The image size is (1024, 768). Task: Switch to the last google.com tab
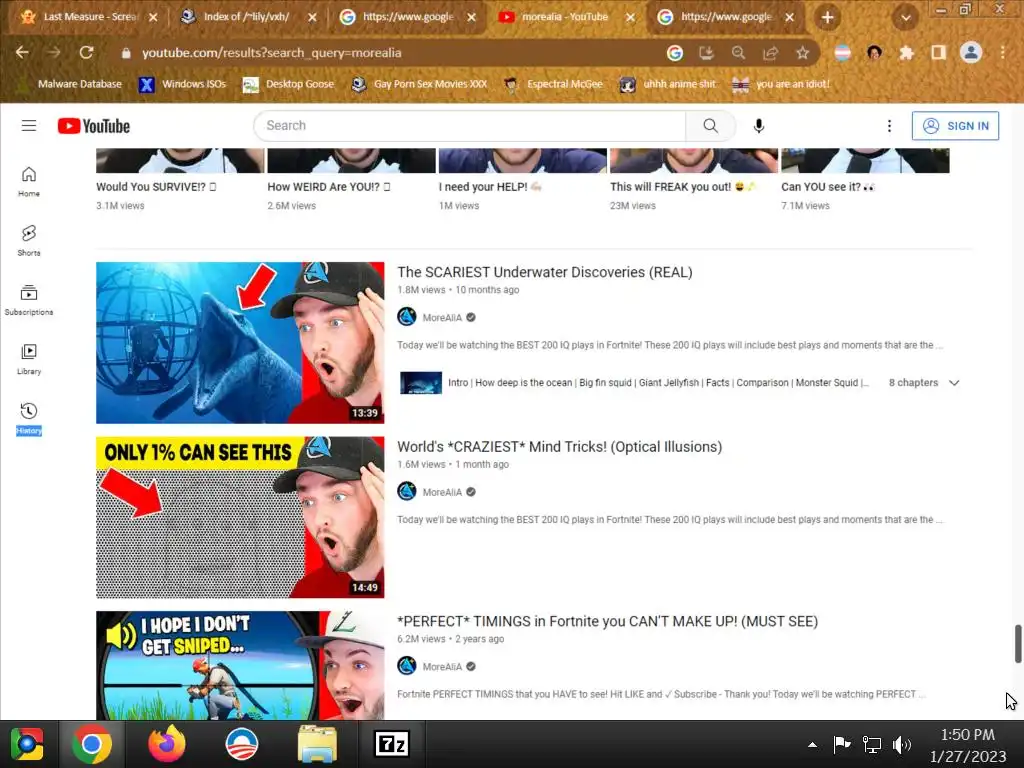coord(726,17)
